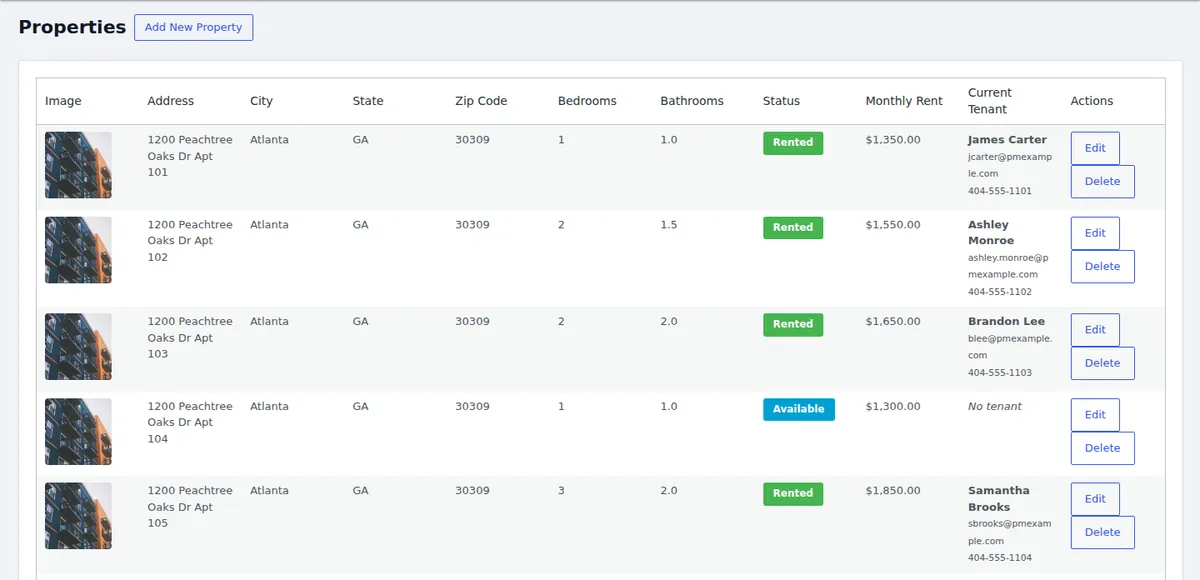
Task: Click the Properties page heading
Action: 72,27
